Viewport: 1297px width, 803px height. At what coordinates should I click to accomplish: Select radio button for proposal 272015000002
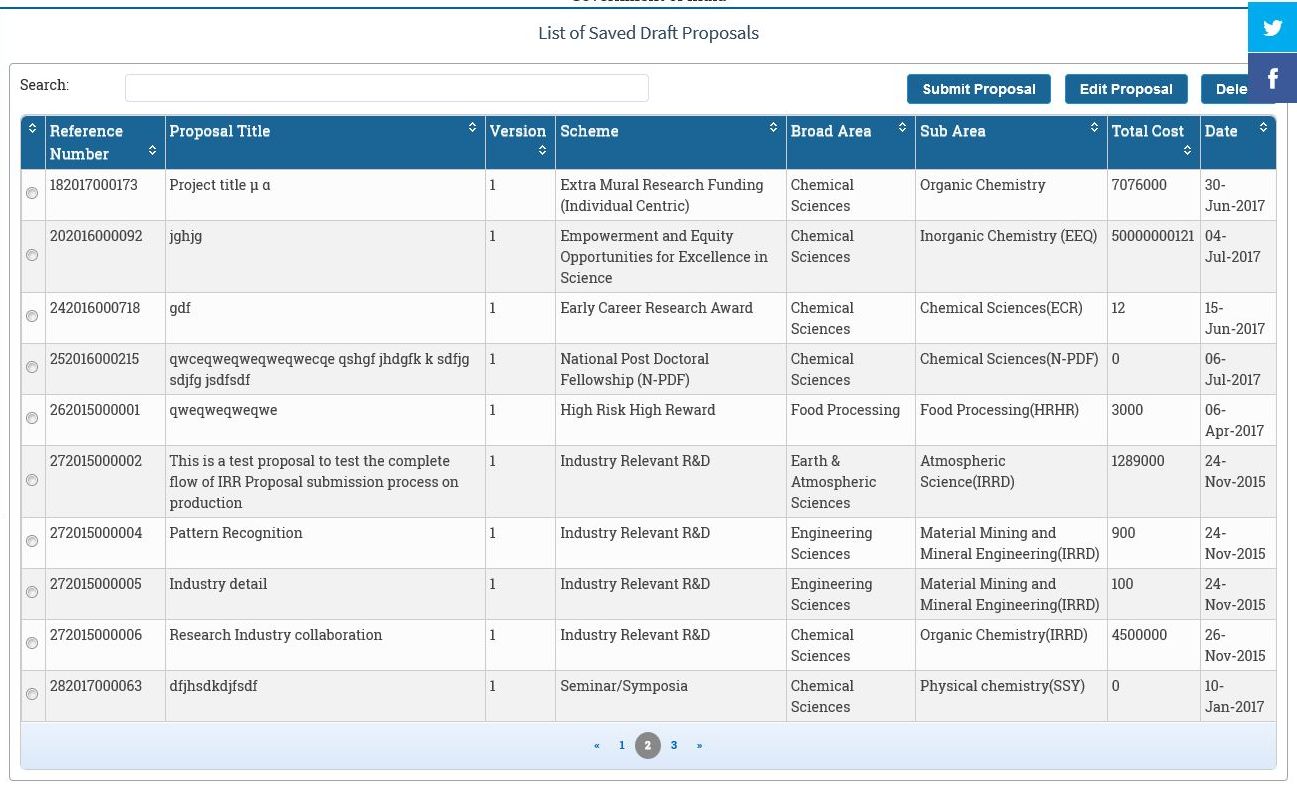tap(32, 480)
